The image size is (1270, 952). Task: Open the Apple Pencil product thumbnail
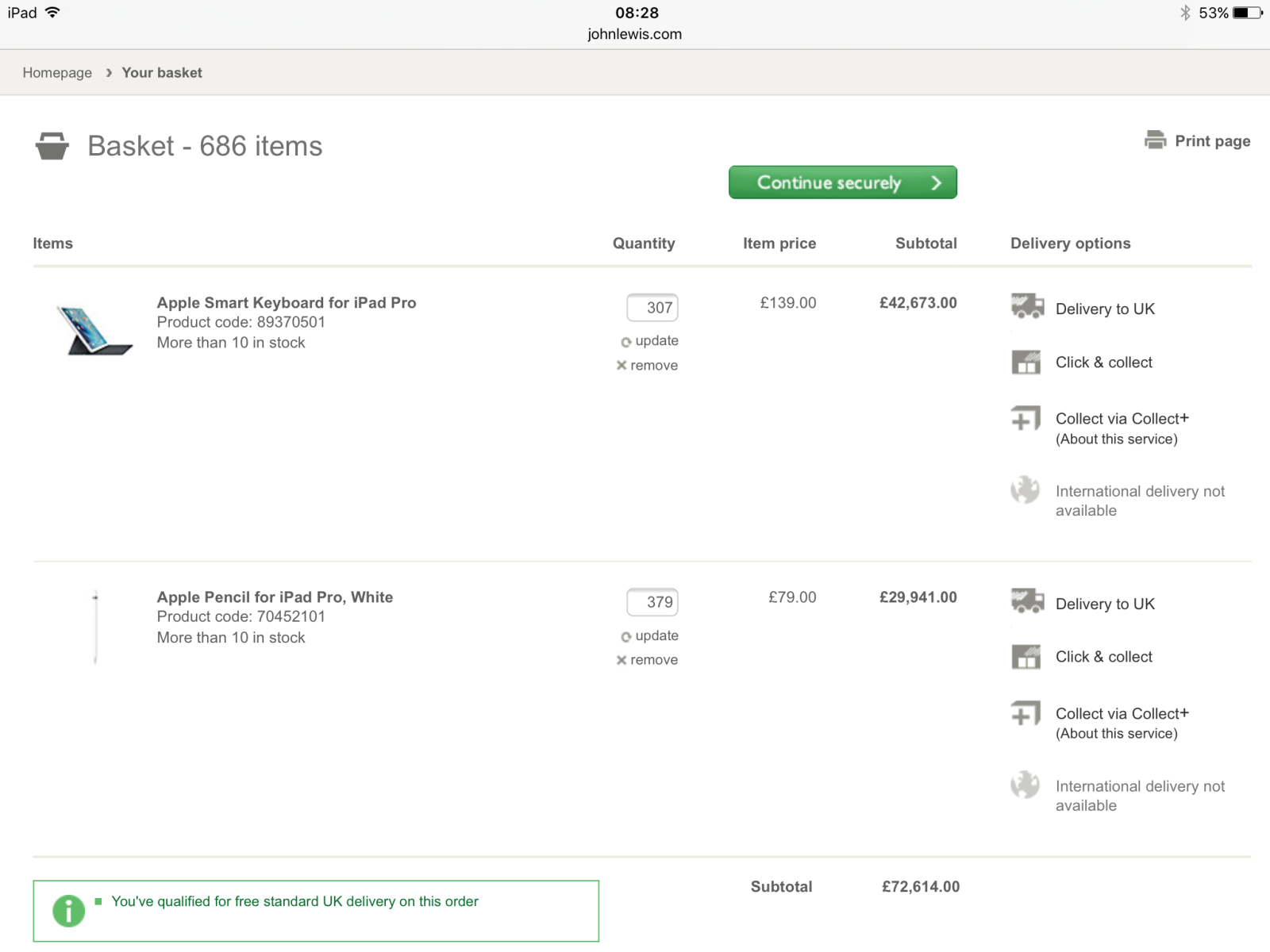[95, 627]
